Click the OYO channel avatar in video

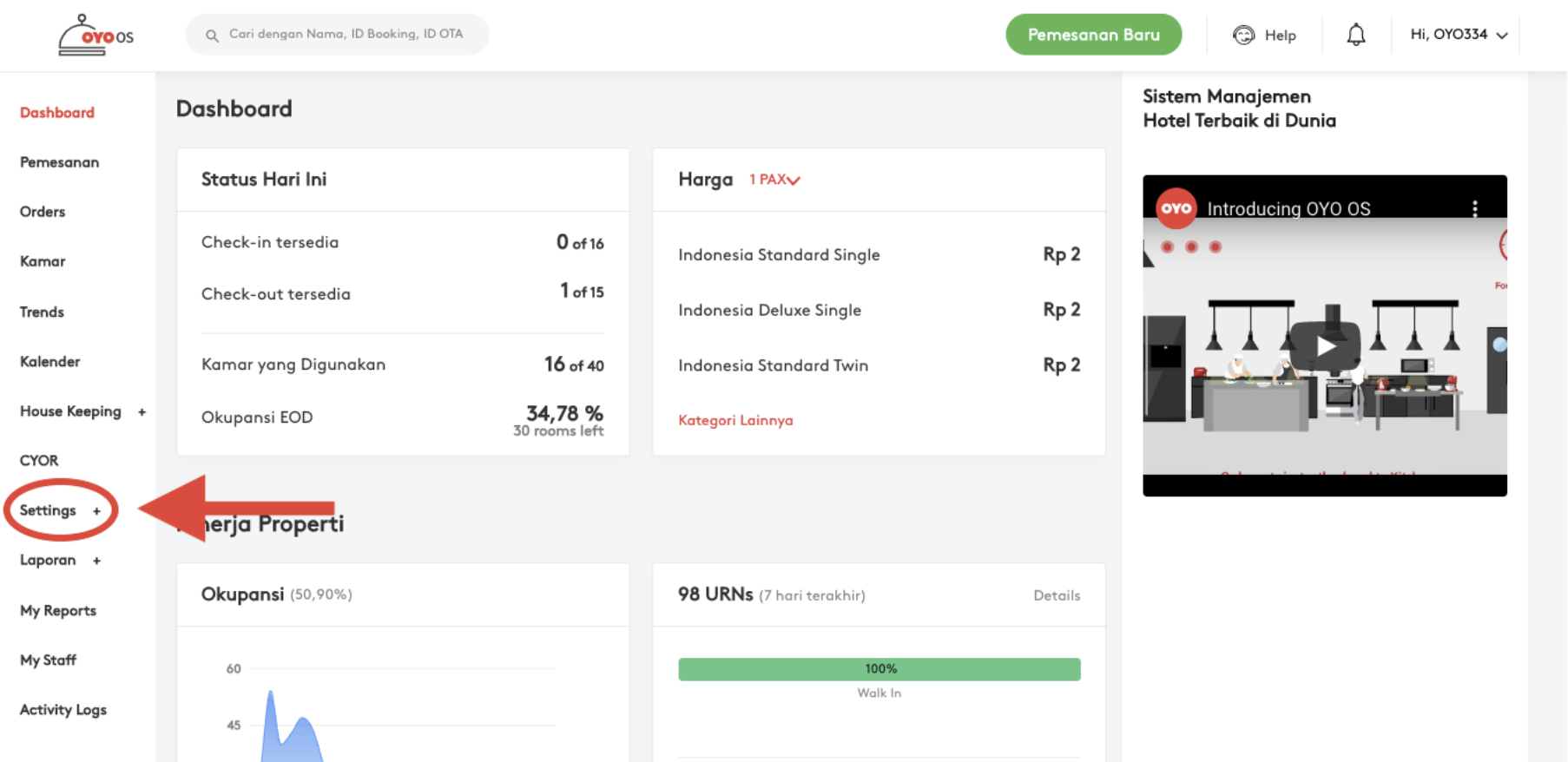[x=1176, y=208]
